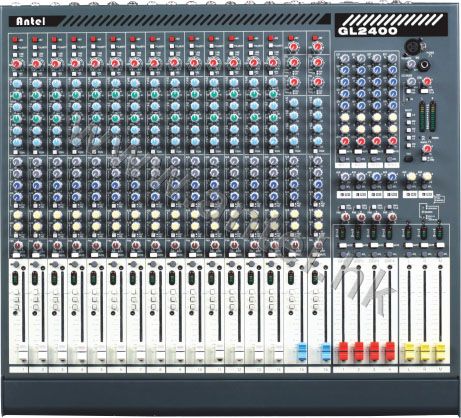
Task: Click the XLR lamp connector below GL2400 badge
Action: pyautogui.click(x=411, y=46)
